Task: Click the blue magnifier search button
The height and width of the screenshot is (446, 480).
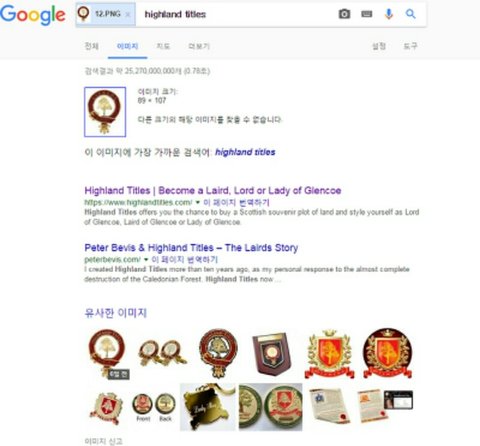Action: coord(411,14)
